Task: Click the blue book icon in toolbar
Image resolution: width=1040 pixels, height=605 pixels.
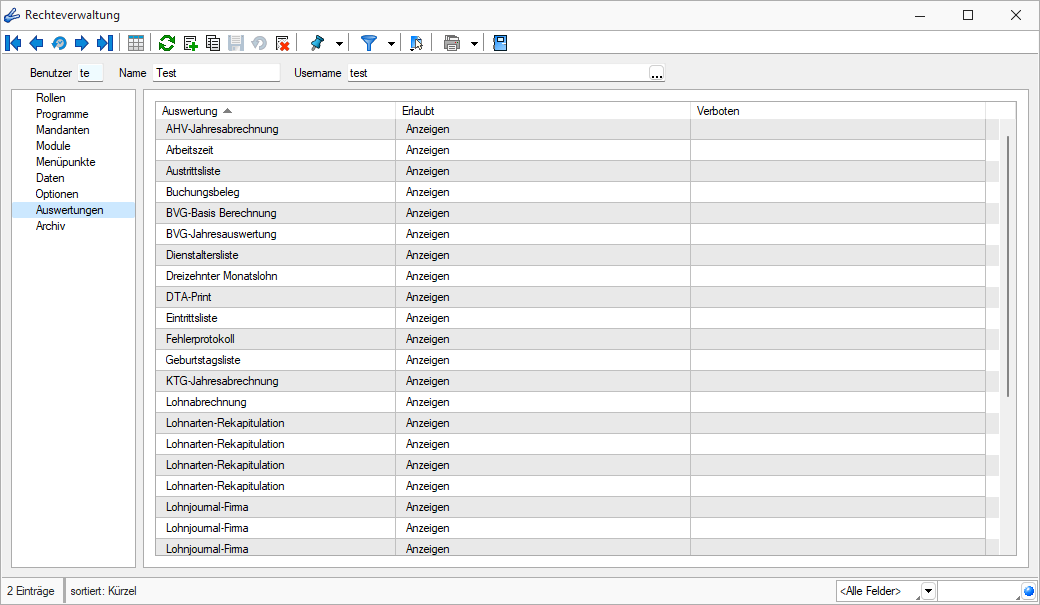Action: (x=500, y=43)
